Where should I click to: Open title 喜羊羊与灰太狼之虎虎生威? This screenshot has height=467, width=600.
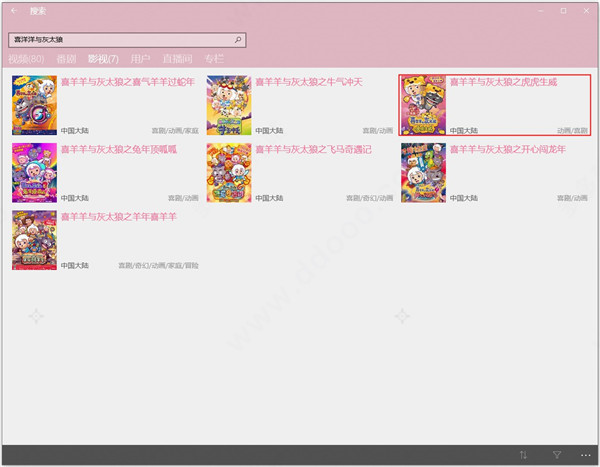coord(503,82)
